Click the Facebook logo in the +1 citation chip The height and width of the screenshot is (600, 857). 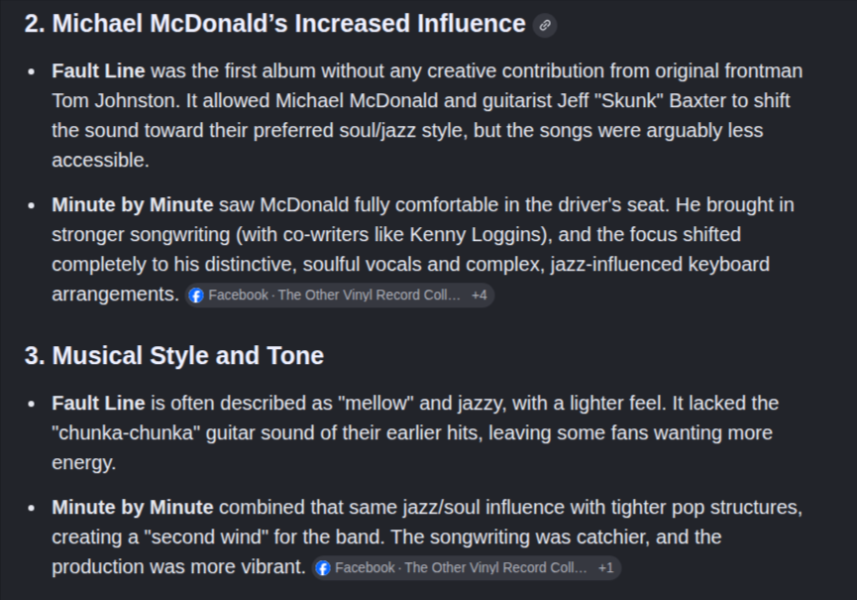click(323, 568)
